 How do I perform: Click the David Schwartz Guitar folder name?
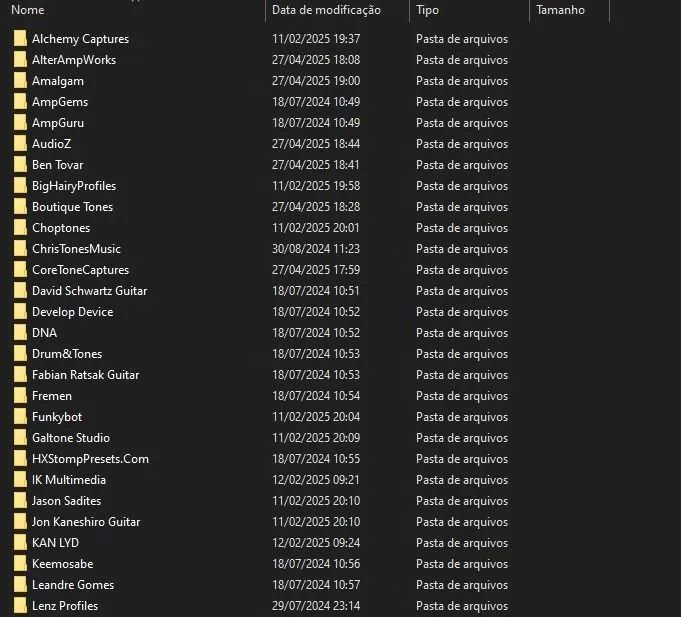click(89, 291)
